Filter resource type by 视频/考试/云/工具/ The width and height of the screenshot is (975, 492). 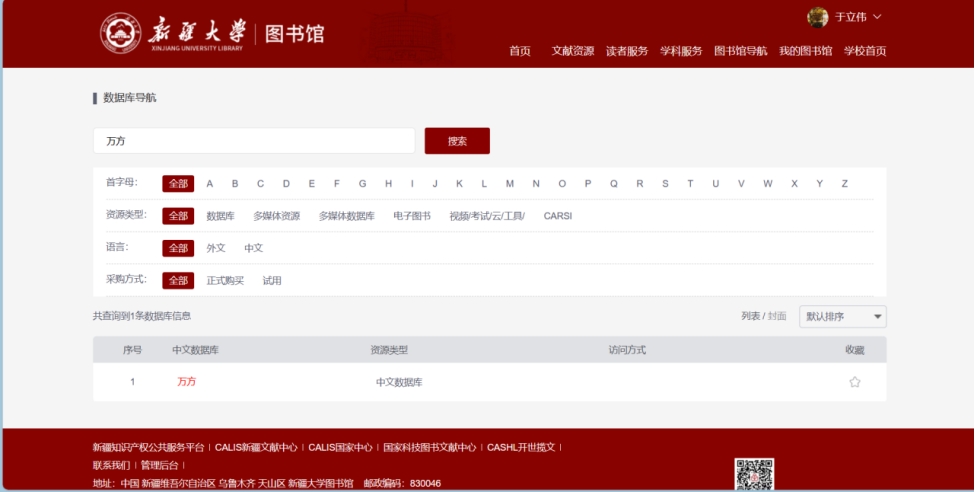coord(487,216)
